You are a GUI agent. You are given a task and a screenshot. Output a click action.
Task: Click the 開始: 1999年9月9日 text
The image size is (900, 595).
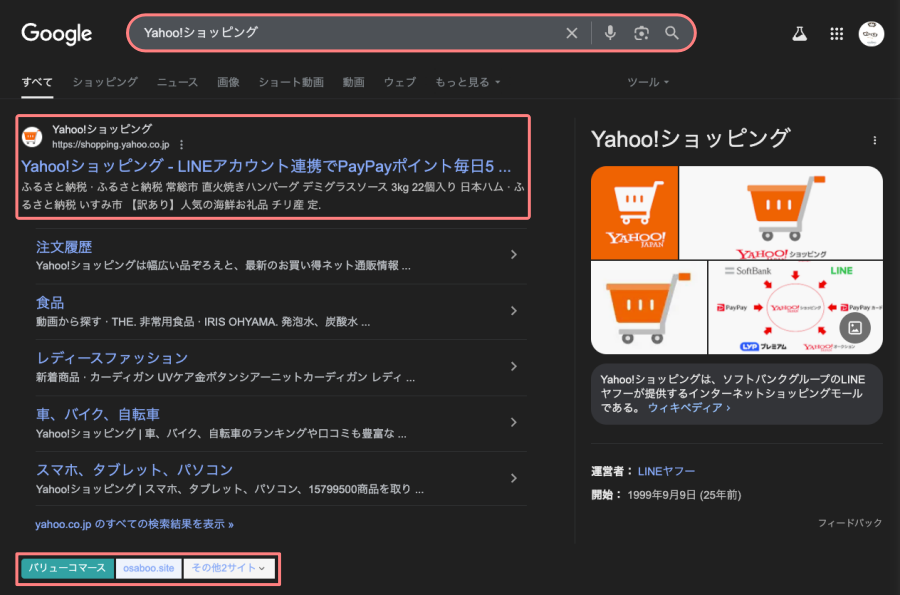tap(666, 495)
